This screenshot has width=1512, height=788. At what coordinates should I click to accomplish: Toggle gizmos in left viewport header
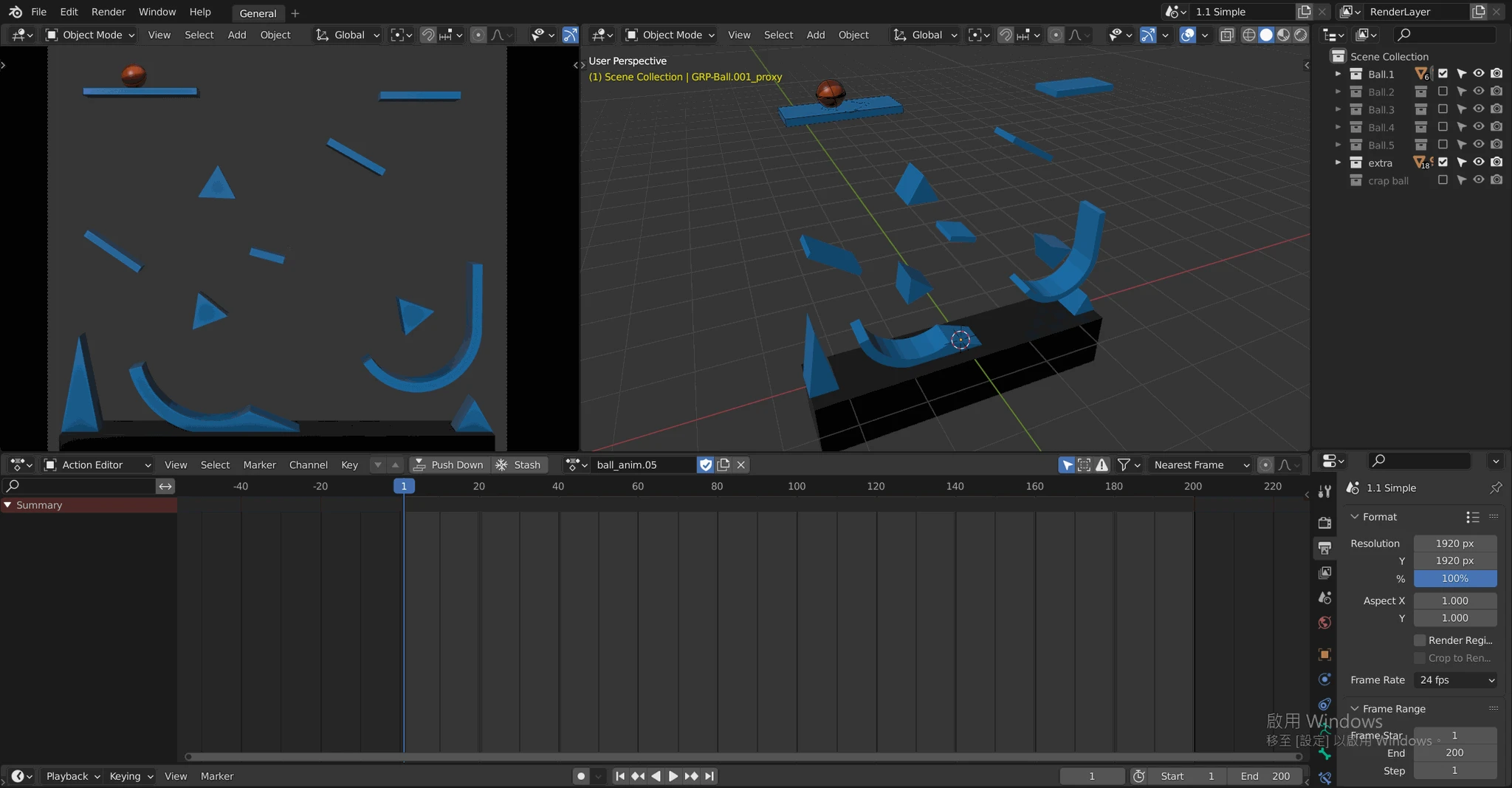571,35
